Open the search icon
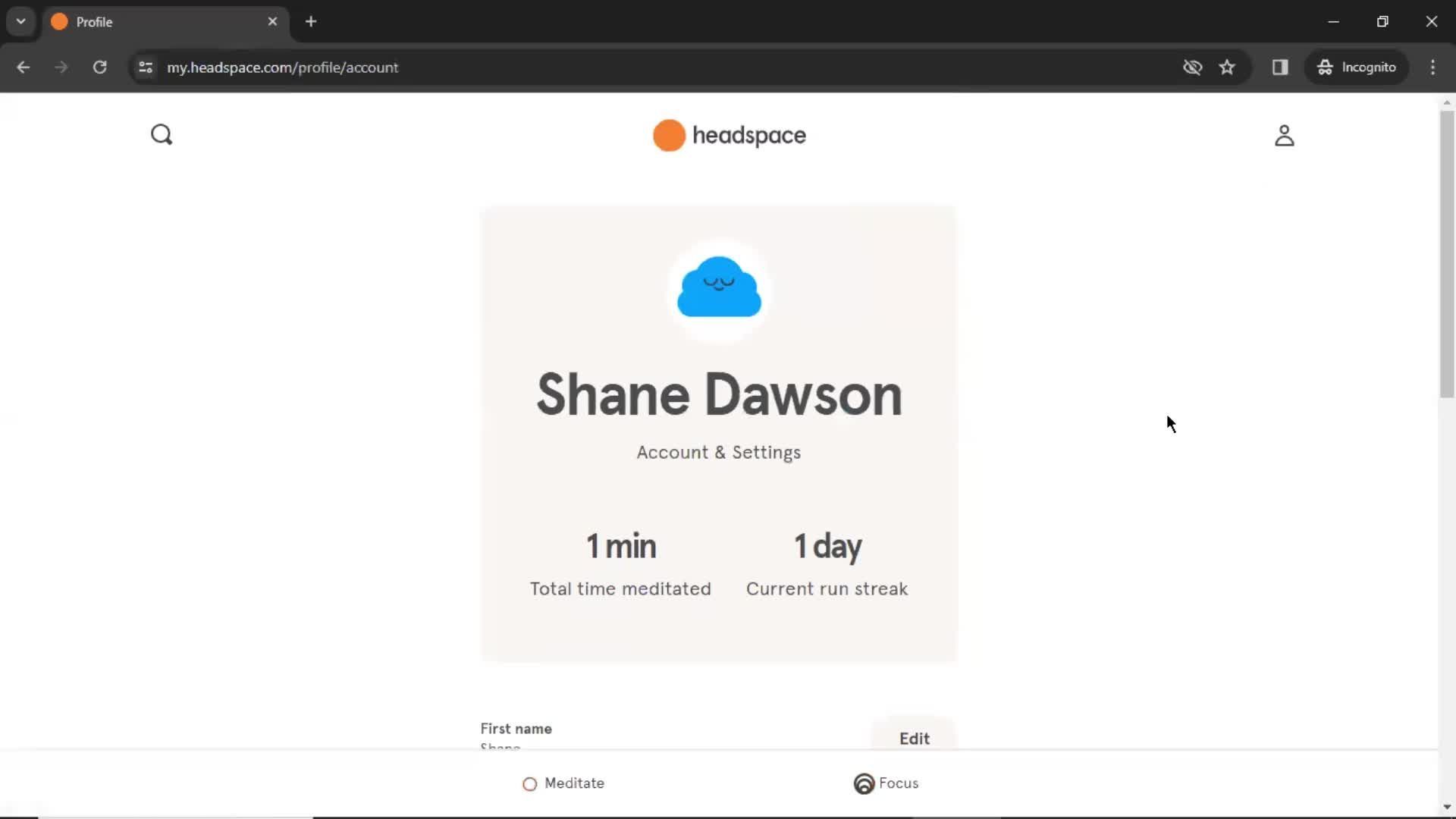Image resolution: width=1456 pixels, height=819 pixels. click(162, 134)
